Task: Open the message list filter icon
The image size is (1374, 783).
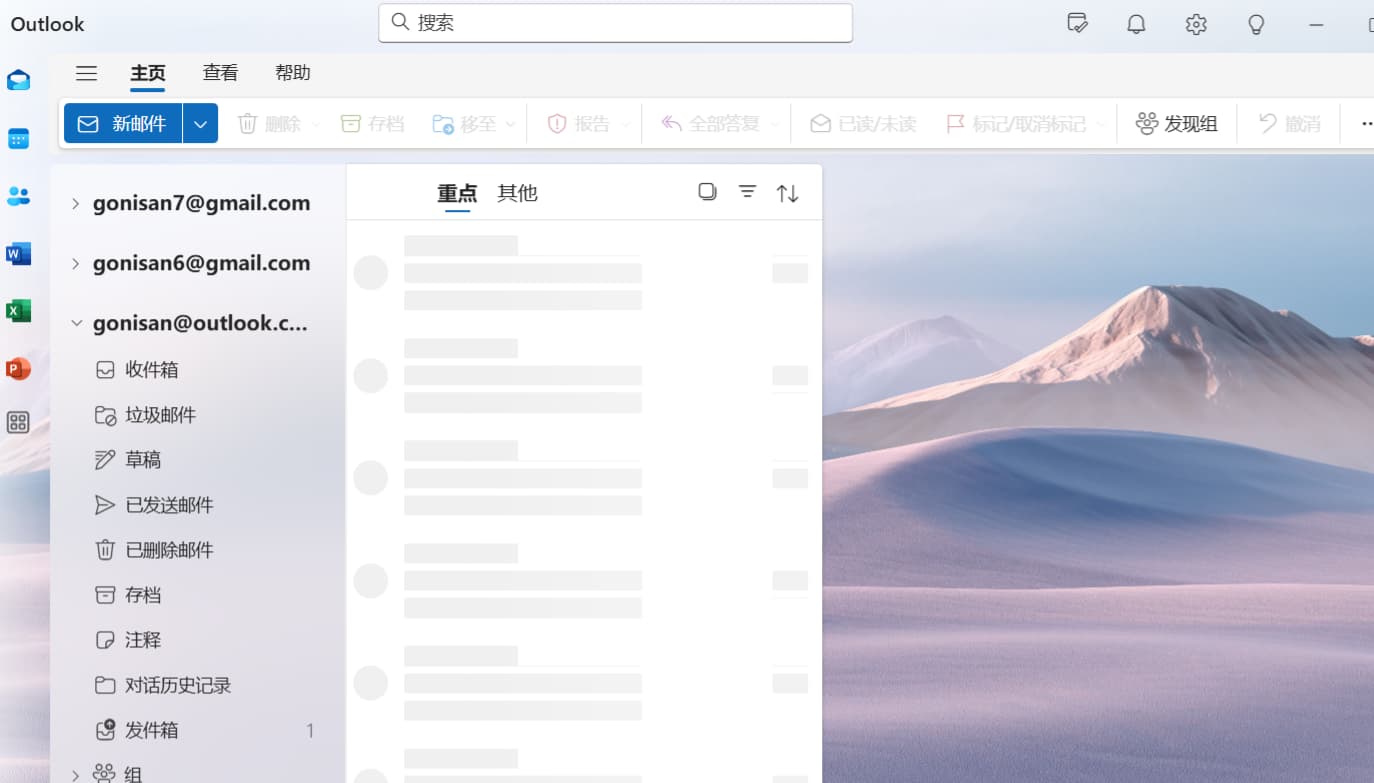Action: [x=747, y=192]
